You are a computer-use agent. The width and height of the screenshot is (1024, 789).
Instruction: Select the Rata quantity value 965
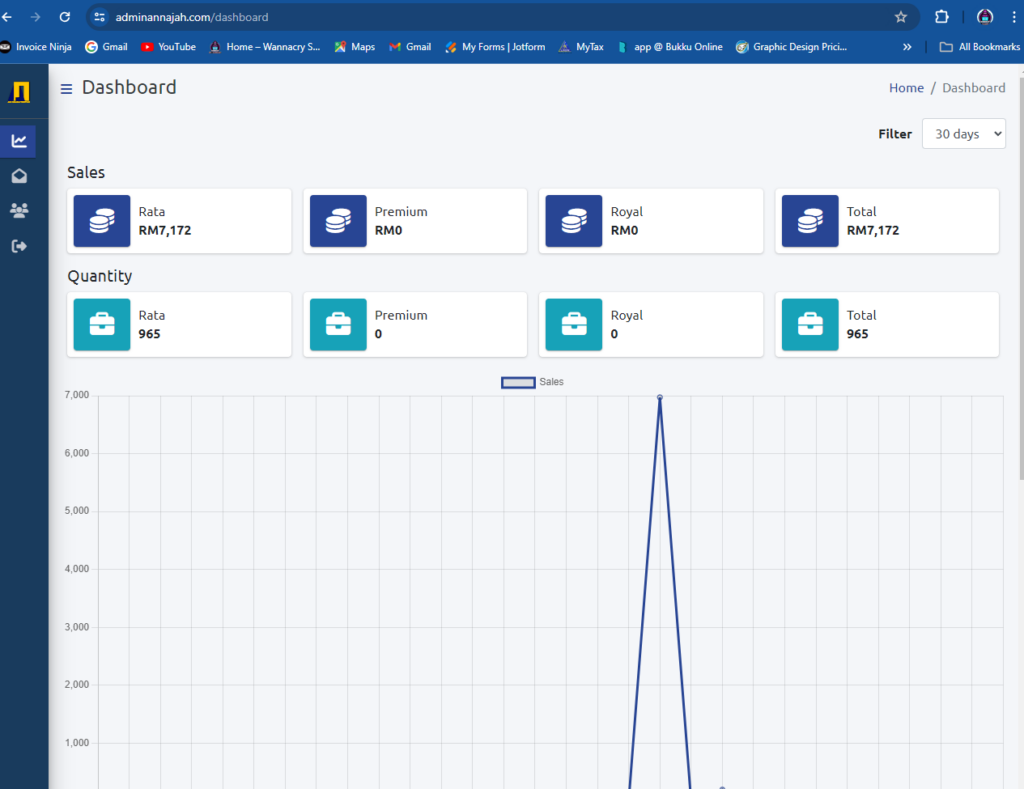pyautogui.click(x=149, y=334)
